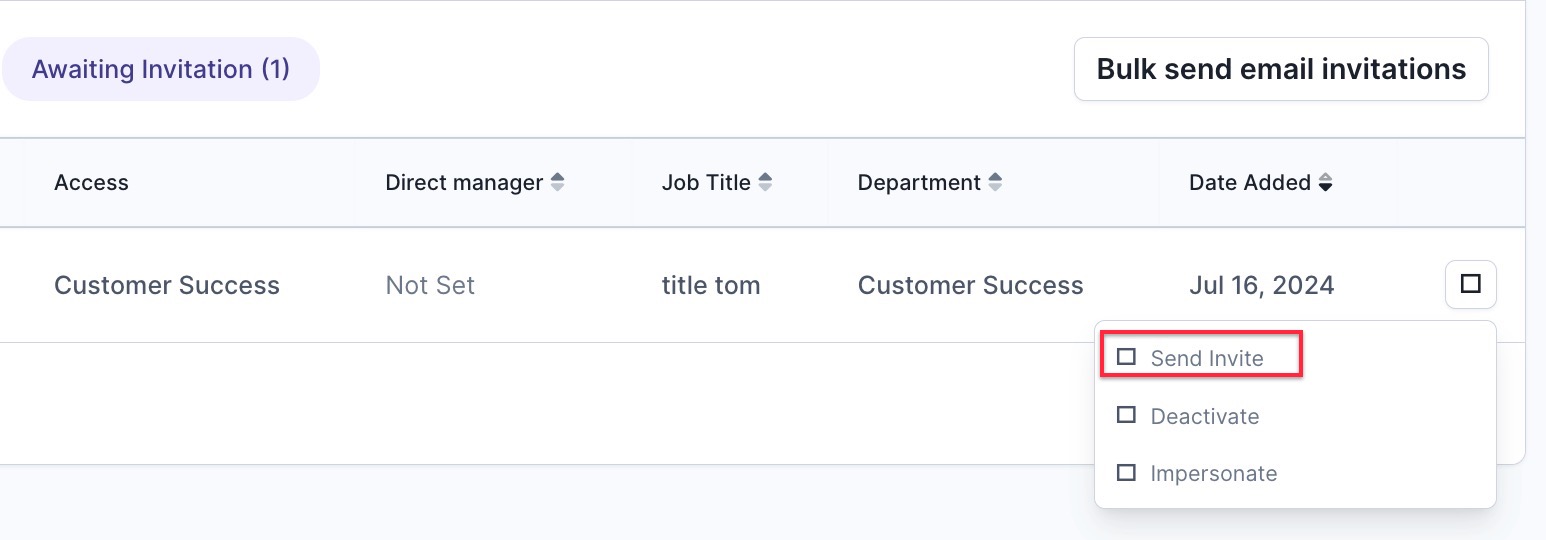Viewport: 1546px width, 540px height.
Task: Open the row actions square button
Action: pos(1470,284)
